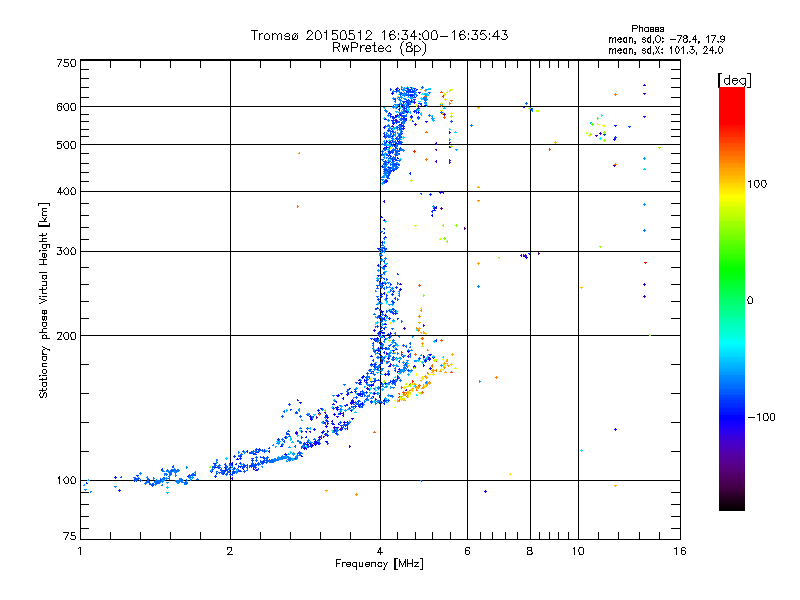
Task: Click the phase colorbar gradient
Action: click(x=732, y=298)
